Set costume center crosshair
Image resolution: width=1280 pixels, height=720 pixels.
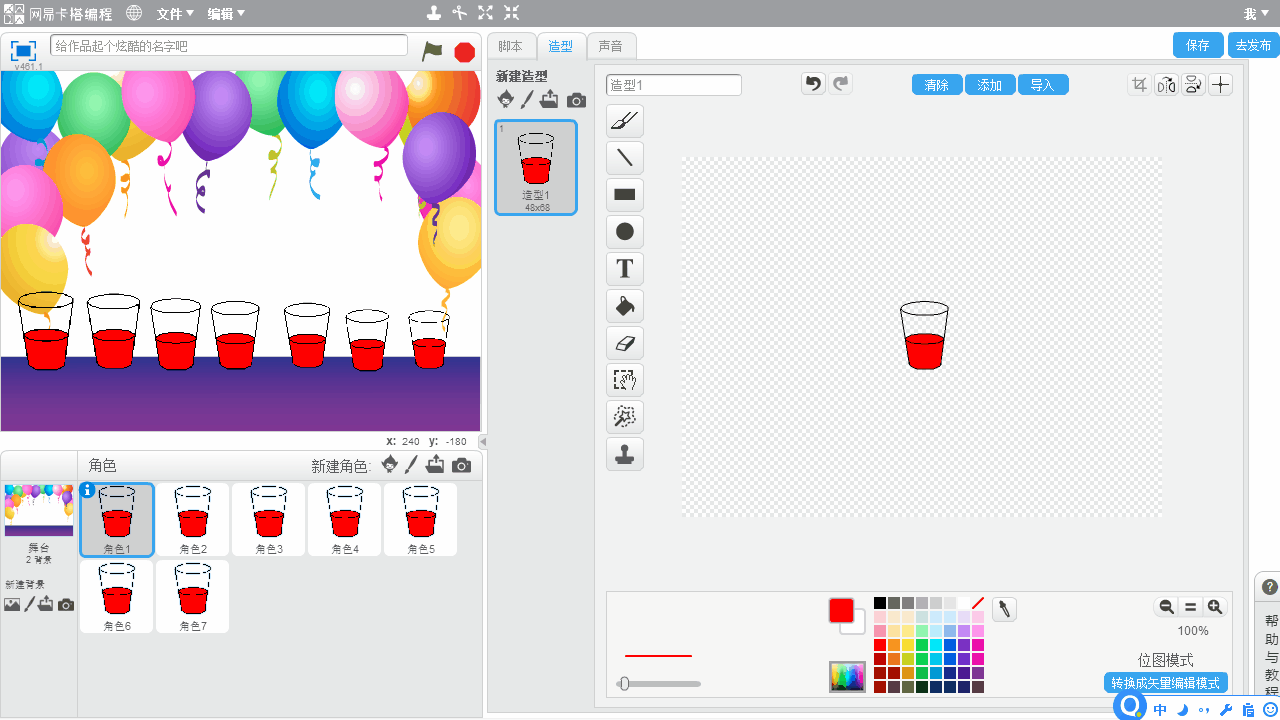pos(1220,85)
